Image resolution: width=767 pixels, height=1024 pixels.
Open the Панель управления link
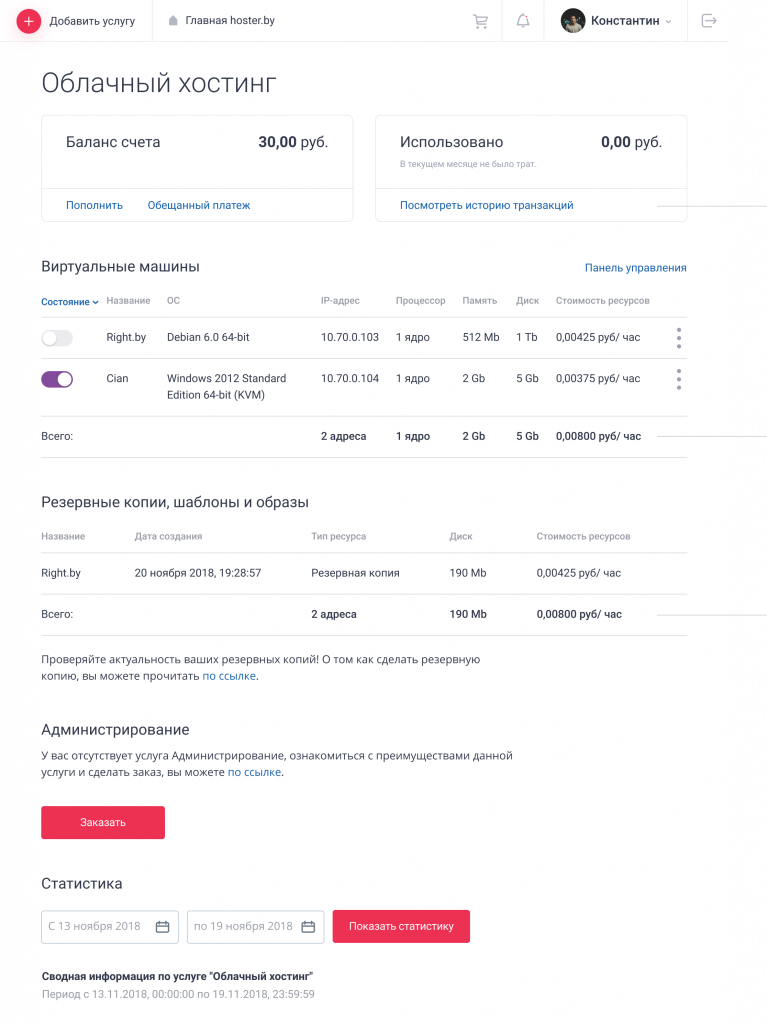pyautogui.click(x=635, y=268)
